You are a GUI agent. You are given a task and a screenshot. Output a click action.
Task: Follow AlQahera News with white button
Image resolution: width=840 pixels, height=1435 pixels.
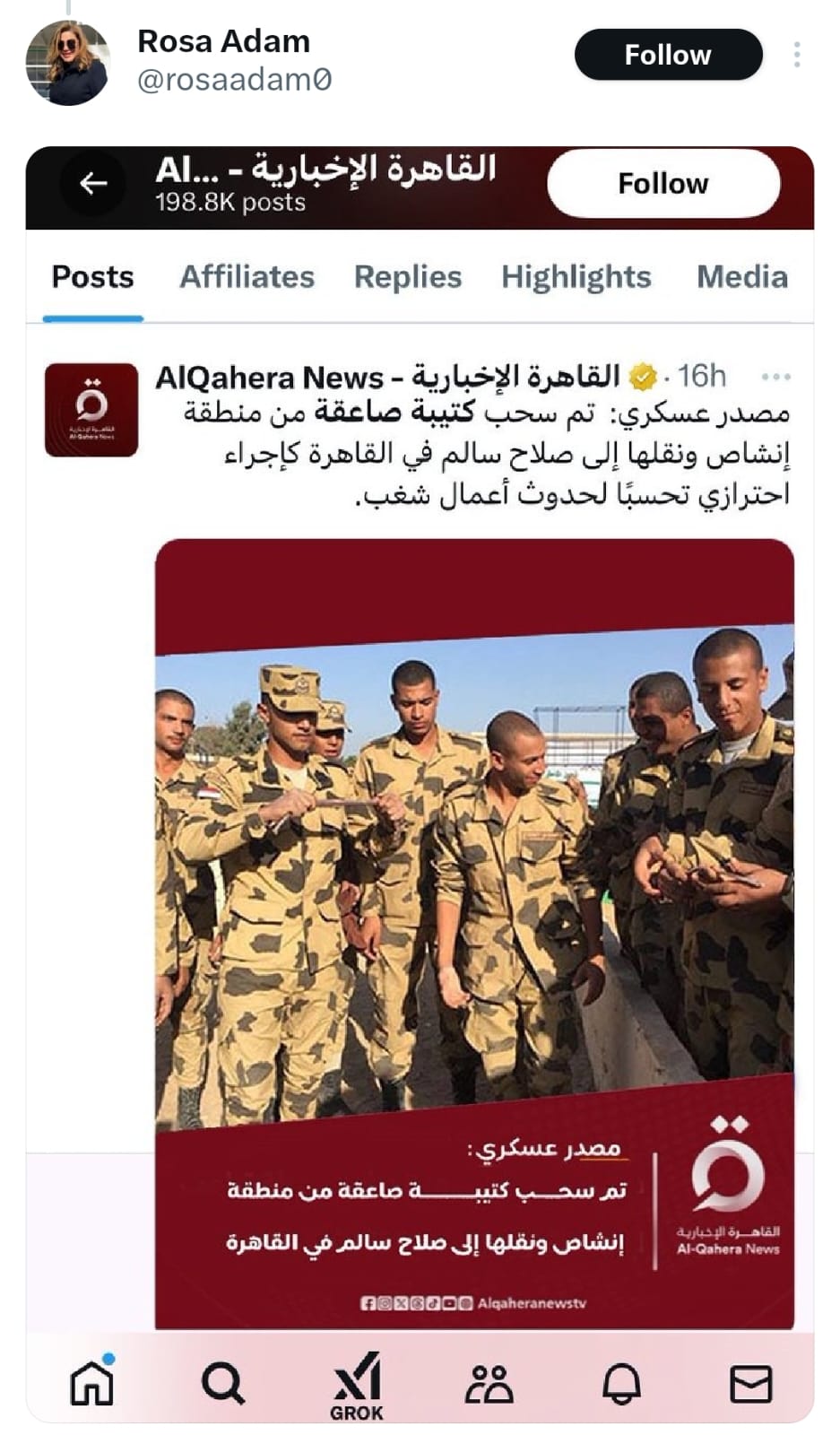click(x=663, y=184)
